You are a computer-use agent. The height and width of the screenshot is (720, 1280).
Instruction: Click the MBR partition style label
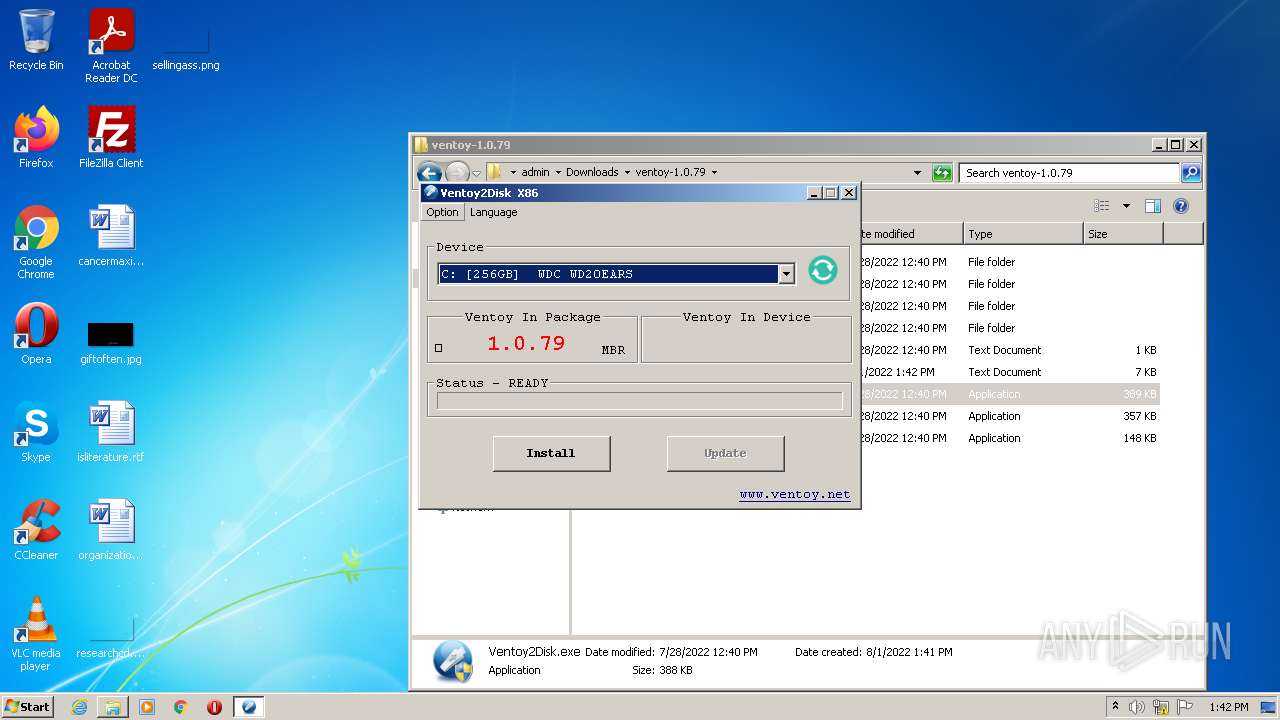[x=613, y=350]
